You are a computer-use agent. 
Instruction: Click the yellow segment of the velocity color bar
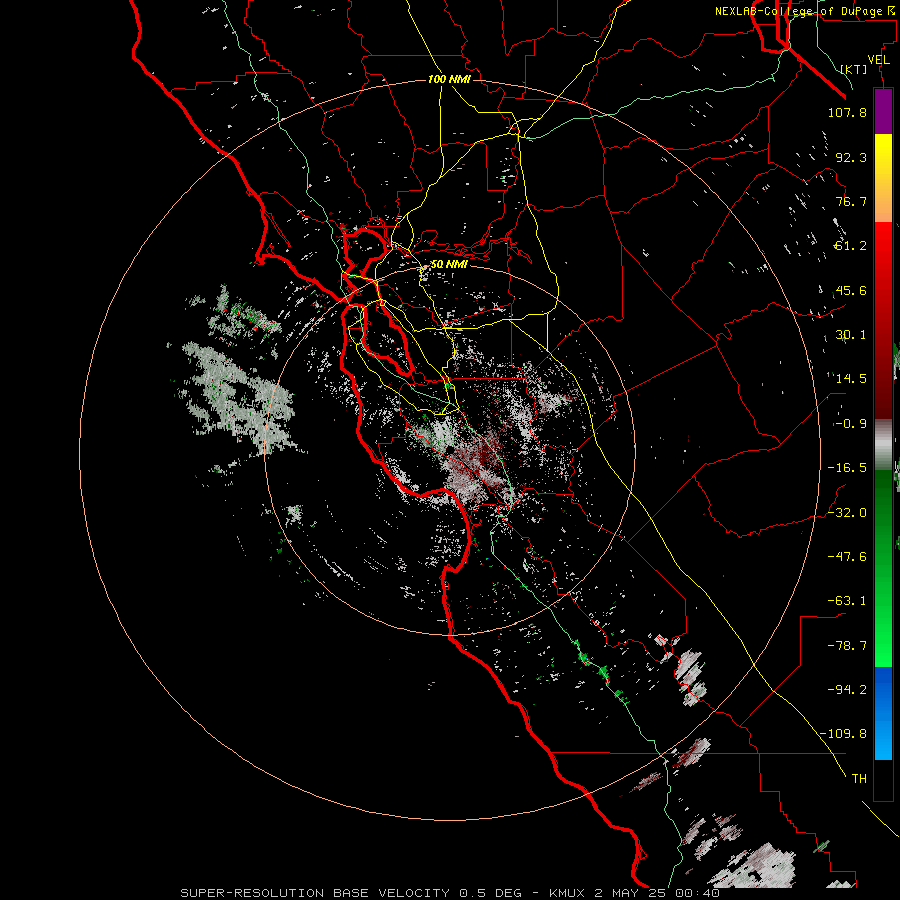[883, 155]
